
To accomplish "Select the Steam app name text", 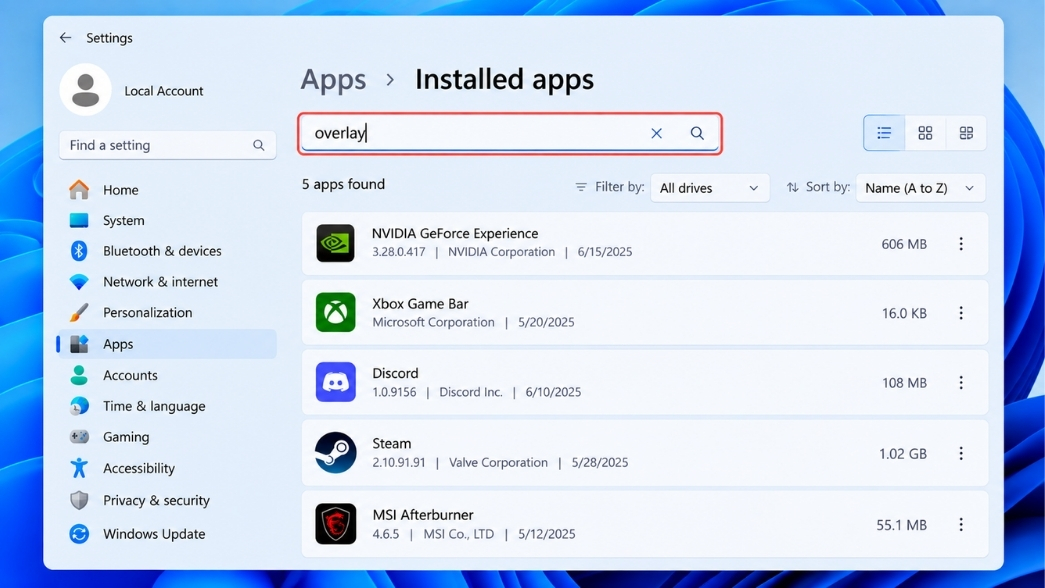I will pos(392,443).
